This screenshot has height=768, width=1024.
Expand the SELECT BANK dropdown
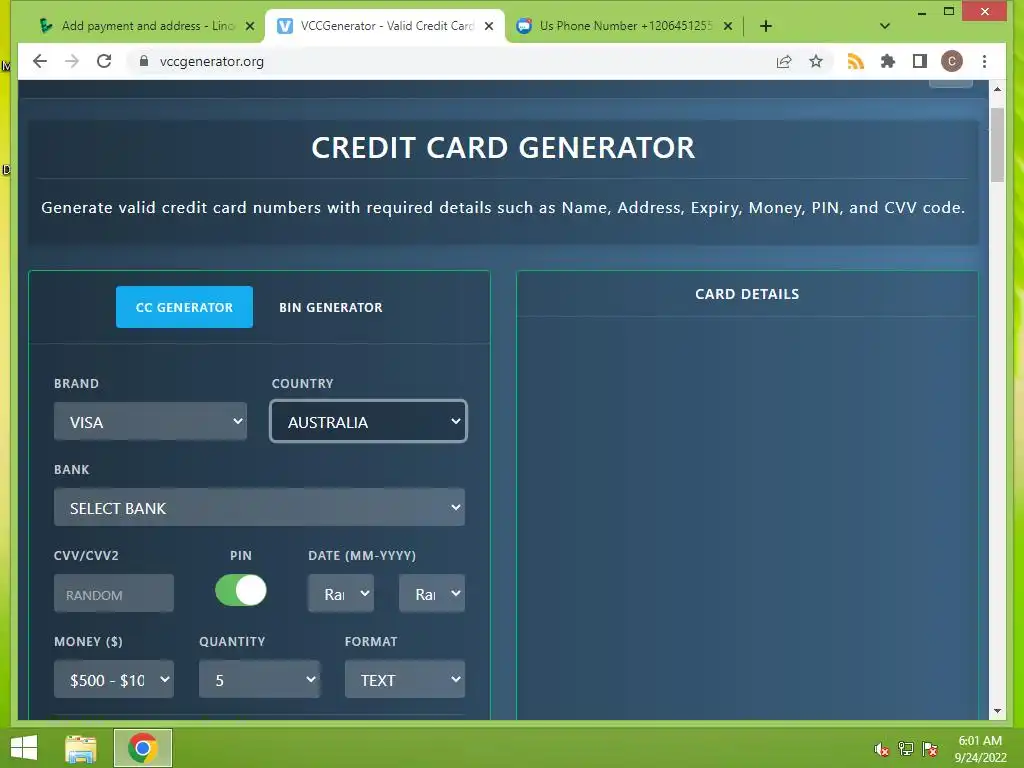click(x=259, y=507)
